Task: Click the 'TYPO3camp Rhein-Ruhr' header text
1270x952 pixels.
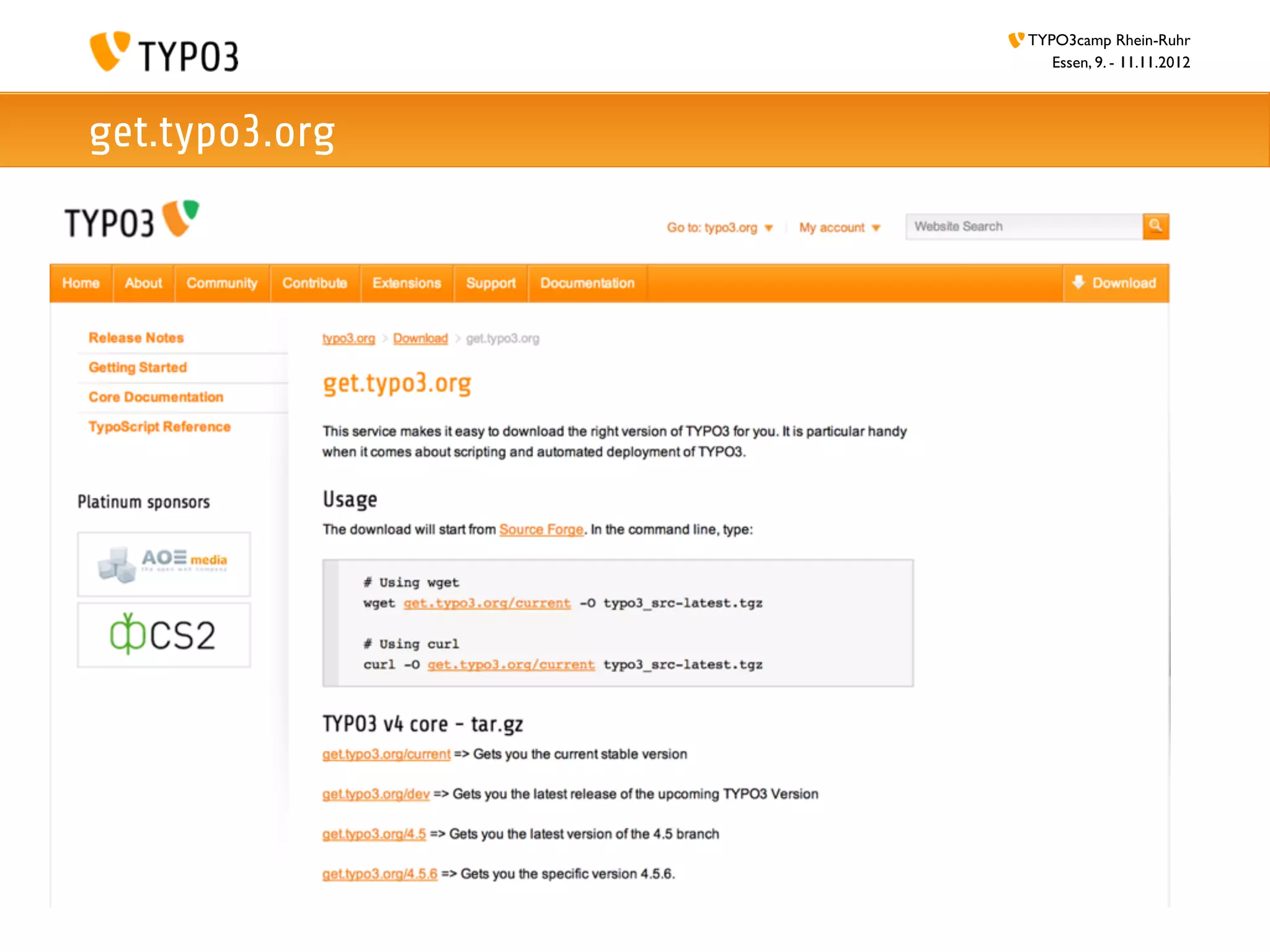Action: [x=1109, y=40]
